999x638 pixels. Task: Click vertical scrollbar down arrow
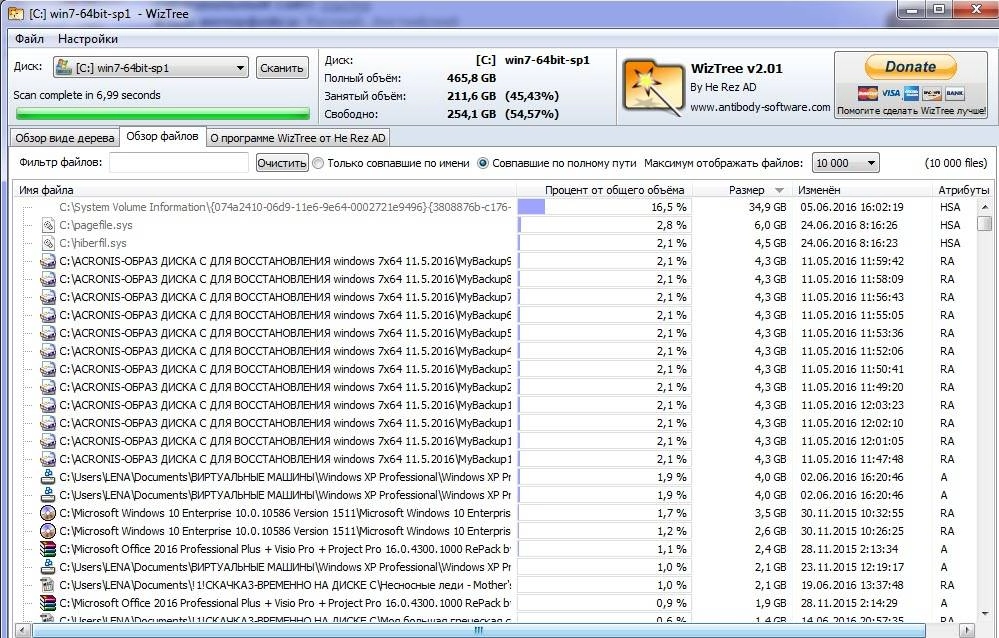tap(984, 614)
